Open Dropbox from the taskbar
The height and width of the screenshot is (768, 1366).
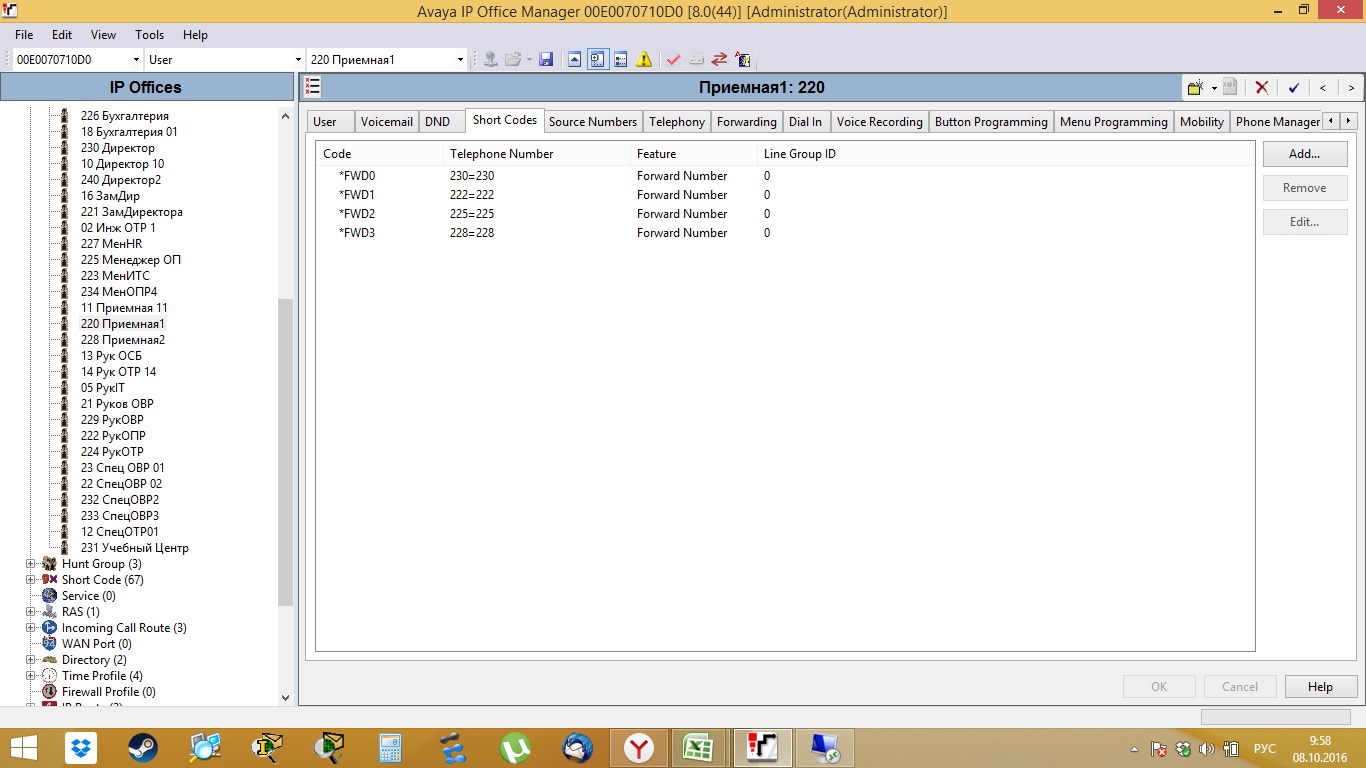pos(81,747)
